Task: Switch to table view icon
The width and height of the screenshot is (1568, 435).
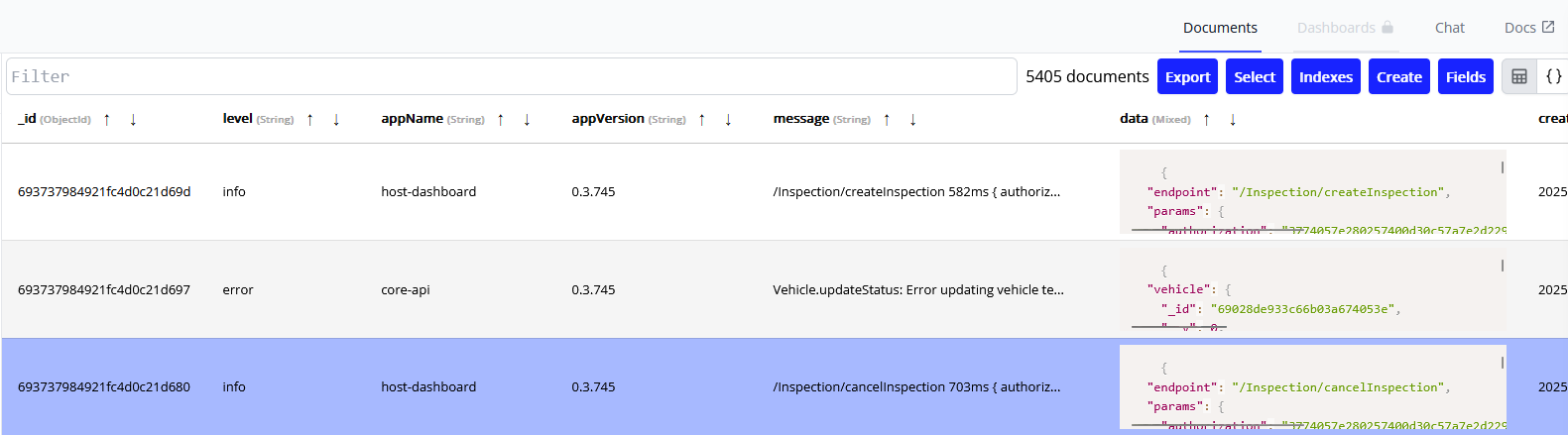Action: tap(1518, 76)
